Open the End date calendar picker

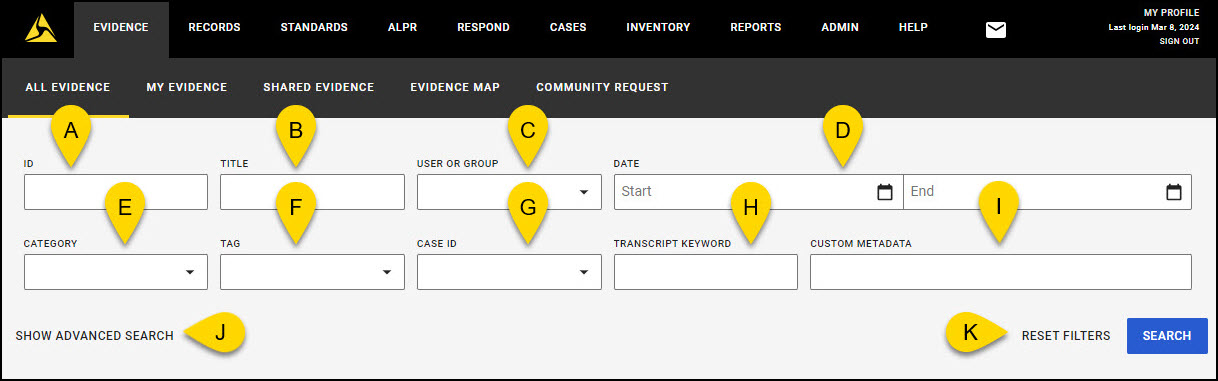(x=1173, y=192)
